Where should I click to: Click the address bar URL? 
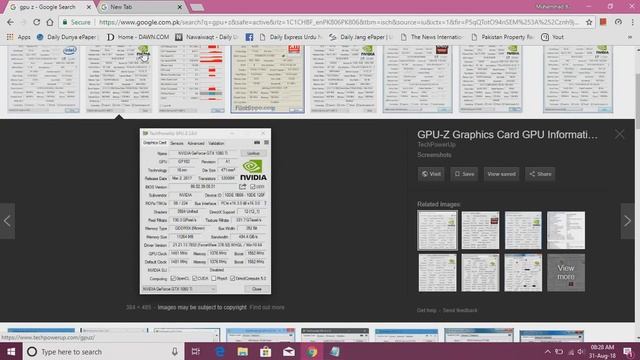tap(339, 22)
